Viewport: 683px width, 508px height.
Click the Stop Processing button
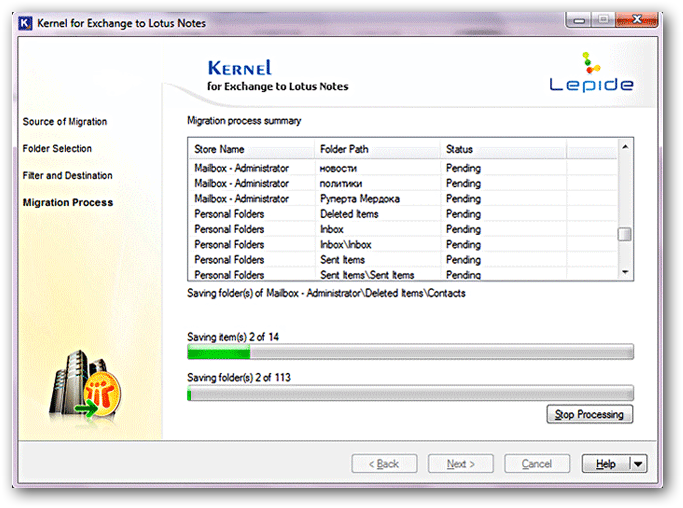pyautogui.click(x=589, y=414)
